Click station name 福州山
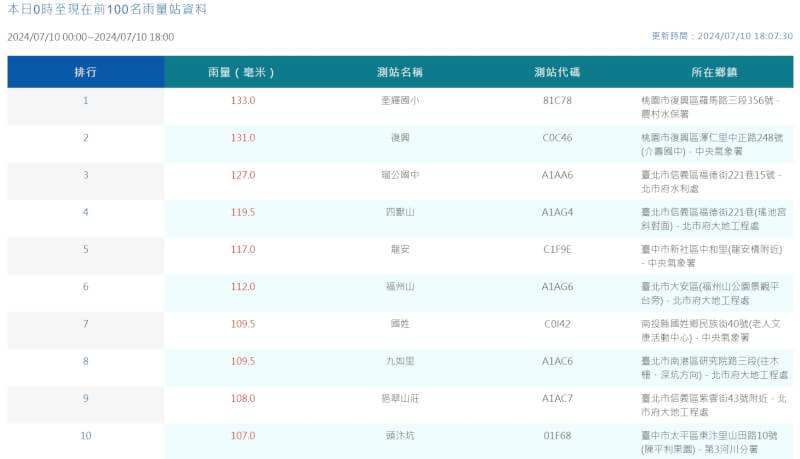 (x=400, y=287)
